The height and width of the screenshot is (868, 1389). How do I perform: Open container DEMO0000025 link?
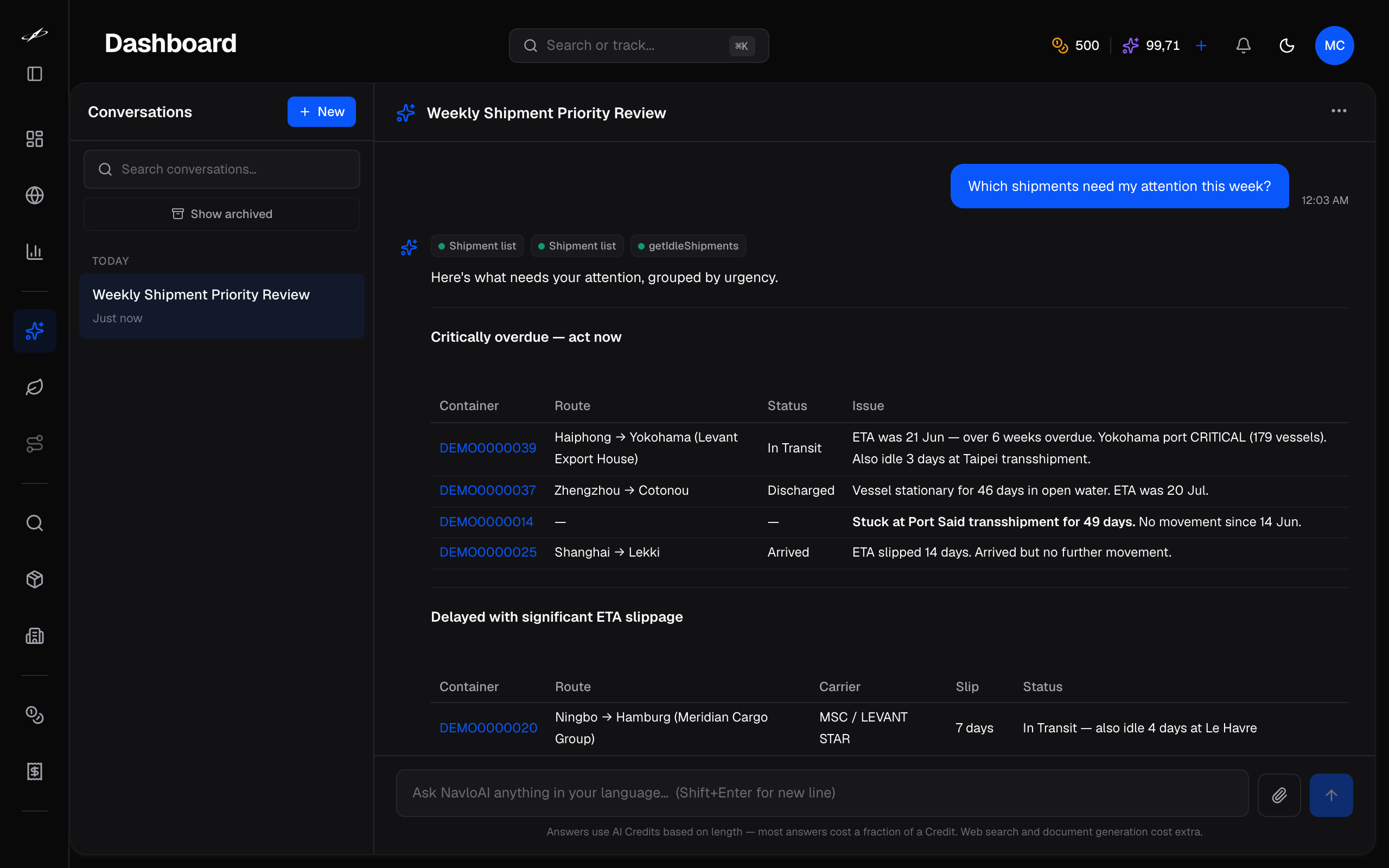pyautogui.click(x=488, y=552)
